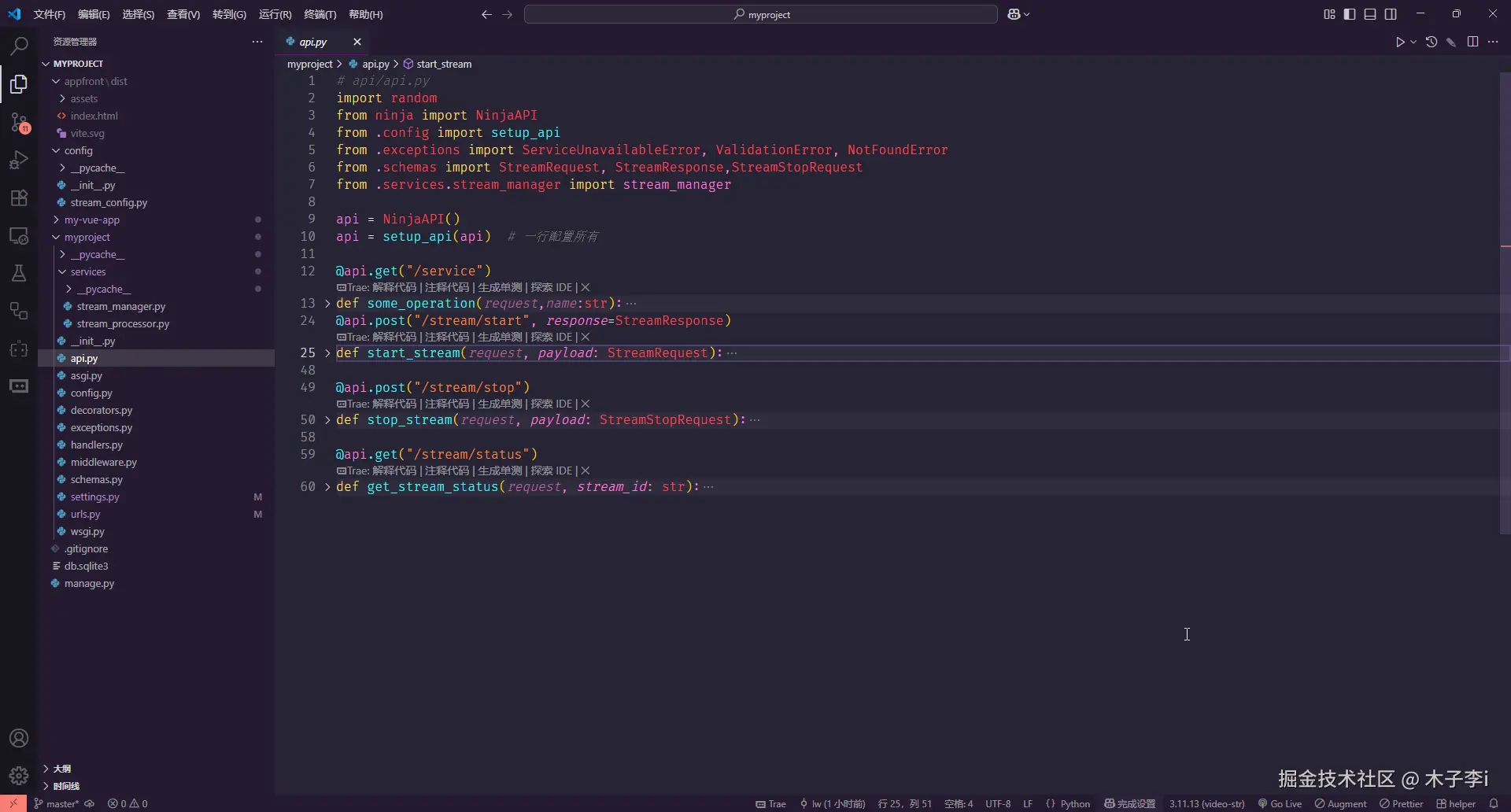The width and height of the screenshot is (1511, 812).
Task: Click the myproject command center search box
Action: [760, 14]
